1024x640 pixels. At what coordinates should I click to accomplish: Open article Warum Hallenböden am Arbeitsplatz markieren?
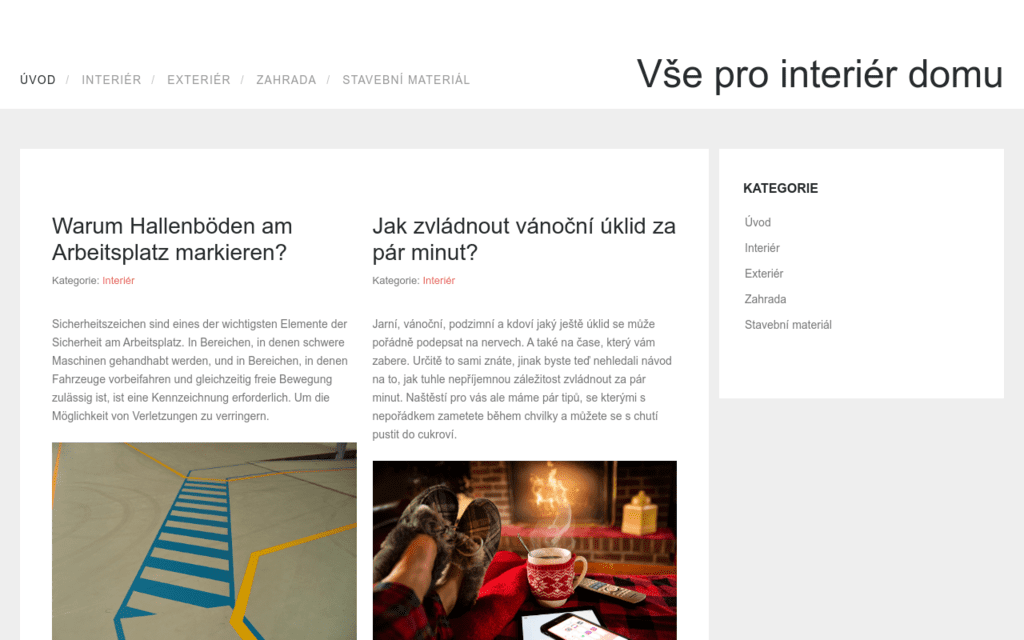172,239
